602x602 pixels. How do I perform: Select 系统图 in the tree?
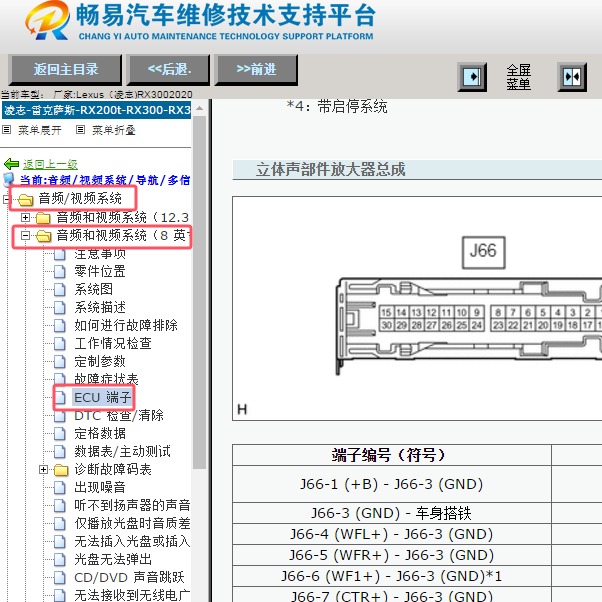tap(93, 289)
